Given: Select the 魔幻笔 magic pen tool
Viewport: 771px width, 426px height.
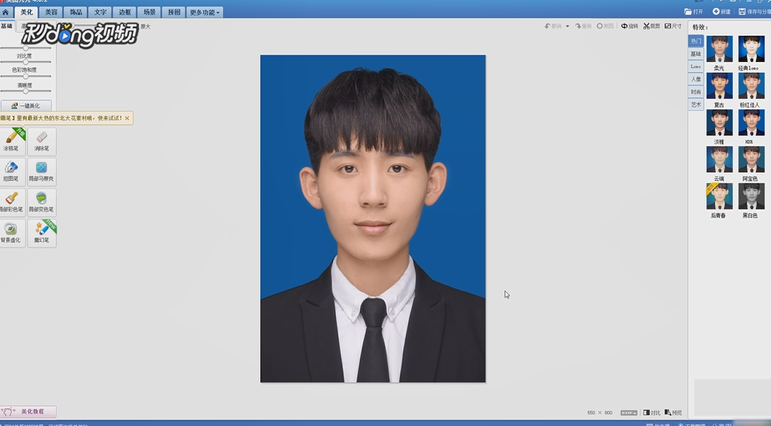Looking at the screenshot, I should (x=42, y=233).
